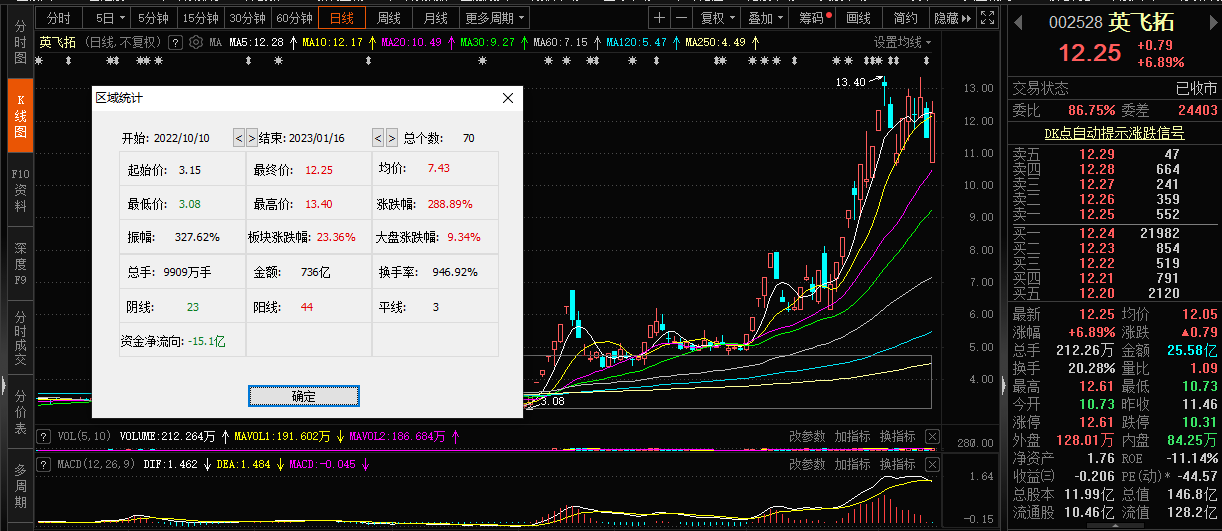Open MA settings gear icon beside stock name
1222x531 pixels.
[196, 42]
